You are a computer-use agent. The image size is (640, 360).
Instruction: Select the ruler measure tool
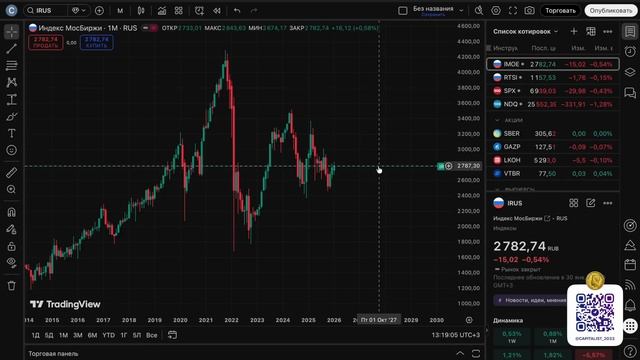tap(11, 173)
